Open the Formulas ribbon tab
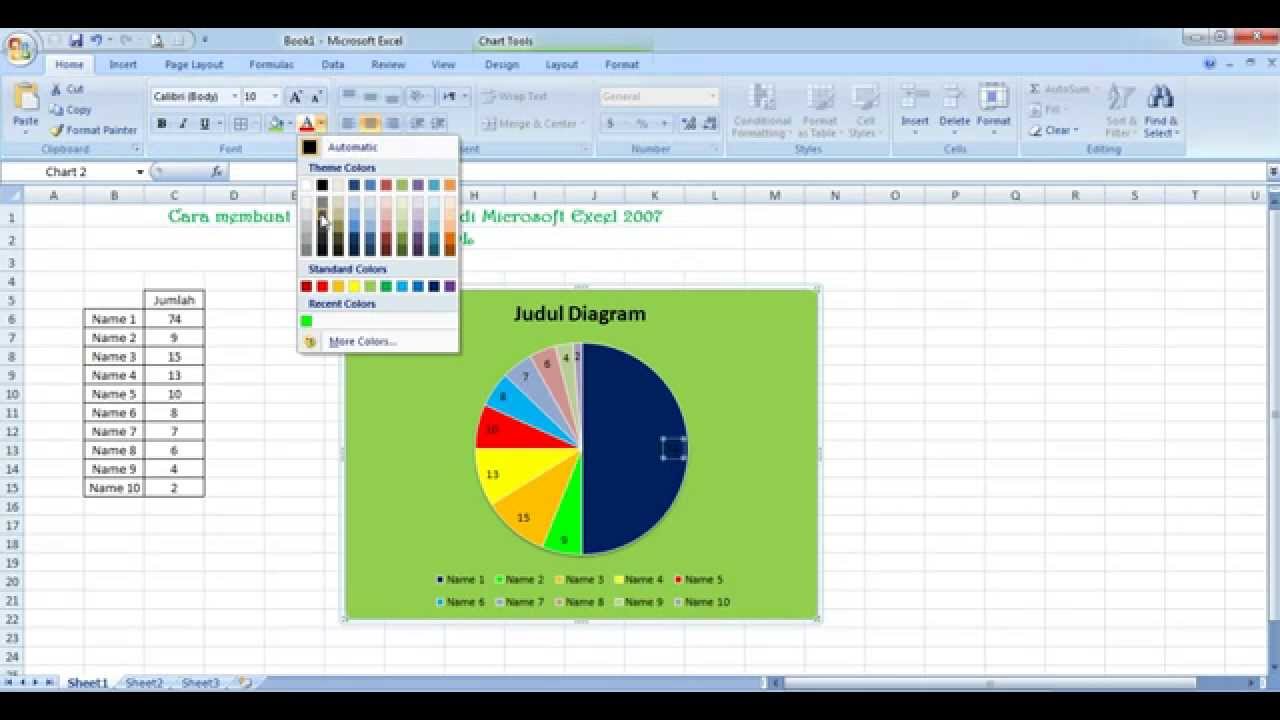This screenshot has width=1280, height=720. [x=271, y=64]
